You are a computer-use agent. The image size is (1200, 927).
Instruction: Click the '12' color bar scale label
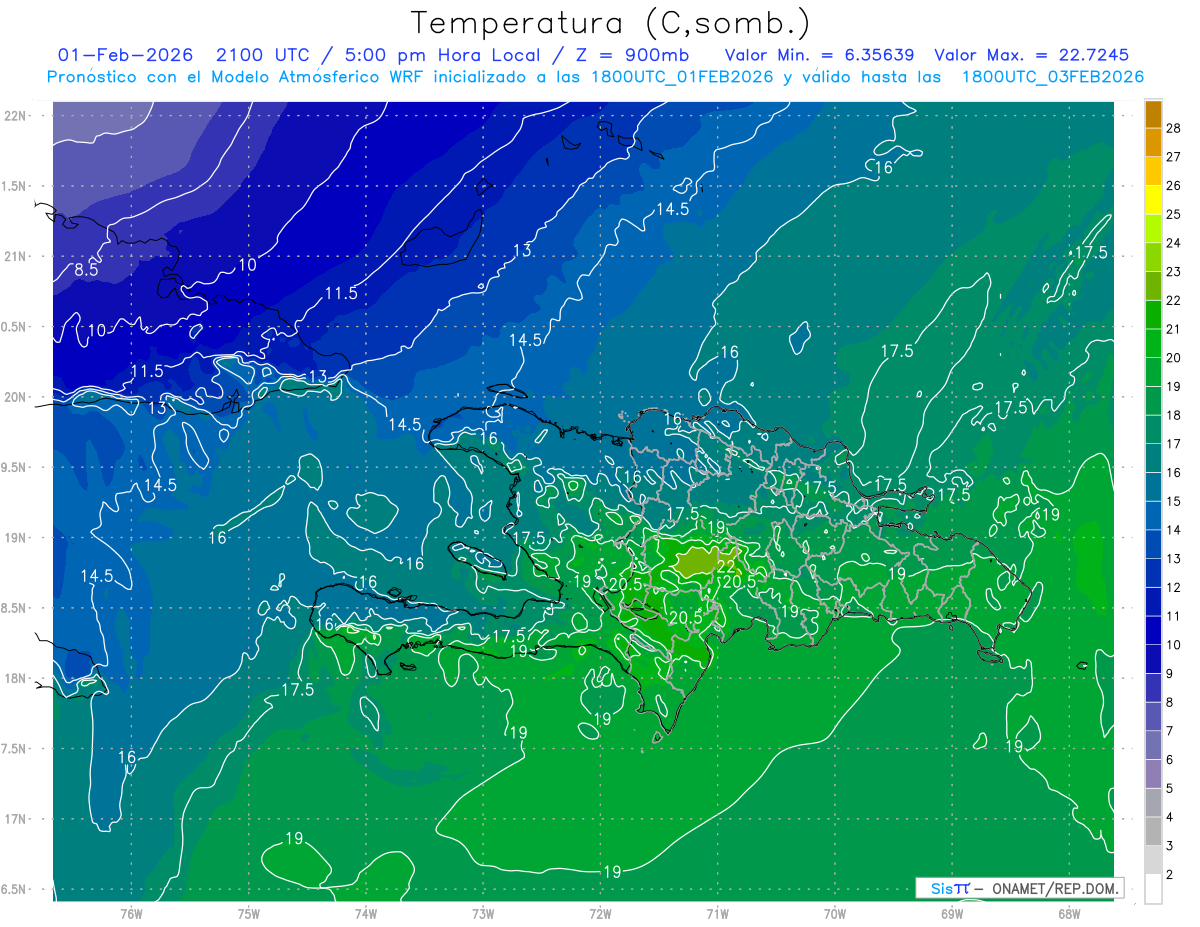pos(1173,587)
